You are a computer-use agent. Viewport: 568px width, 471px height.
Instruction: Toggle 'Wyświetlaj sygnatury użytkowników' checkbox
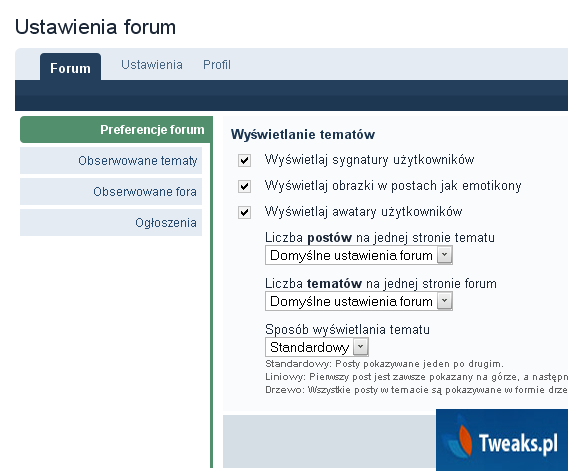click(x=245, y=160)
